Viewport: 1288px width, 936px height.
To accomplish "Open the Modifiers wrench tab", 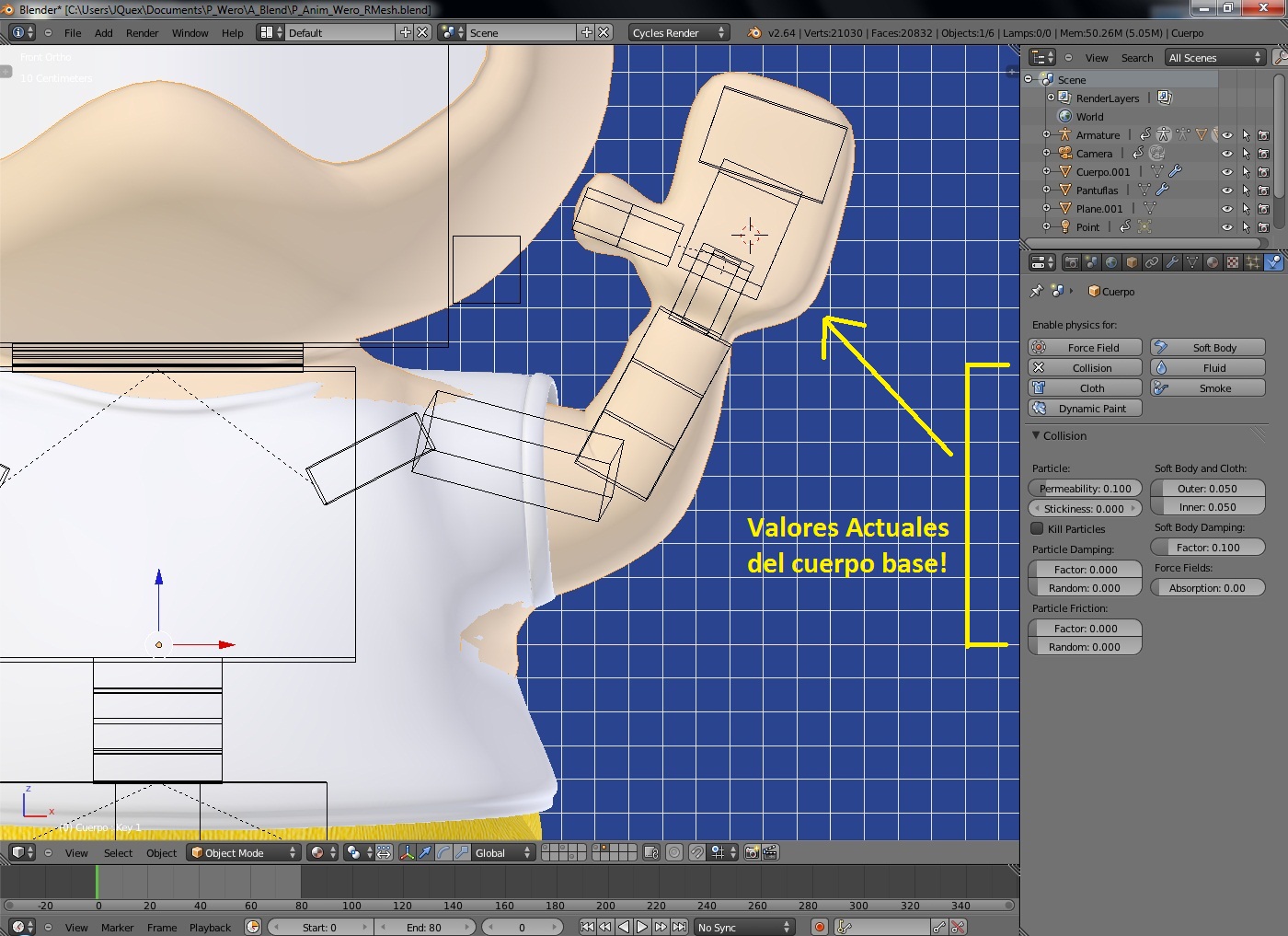I will [x=1172, y=263].
